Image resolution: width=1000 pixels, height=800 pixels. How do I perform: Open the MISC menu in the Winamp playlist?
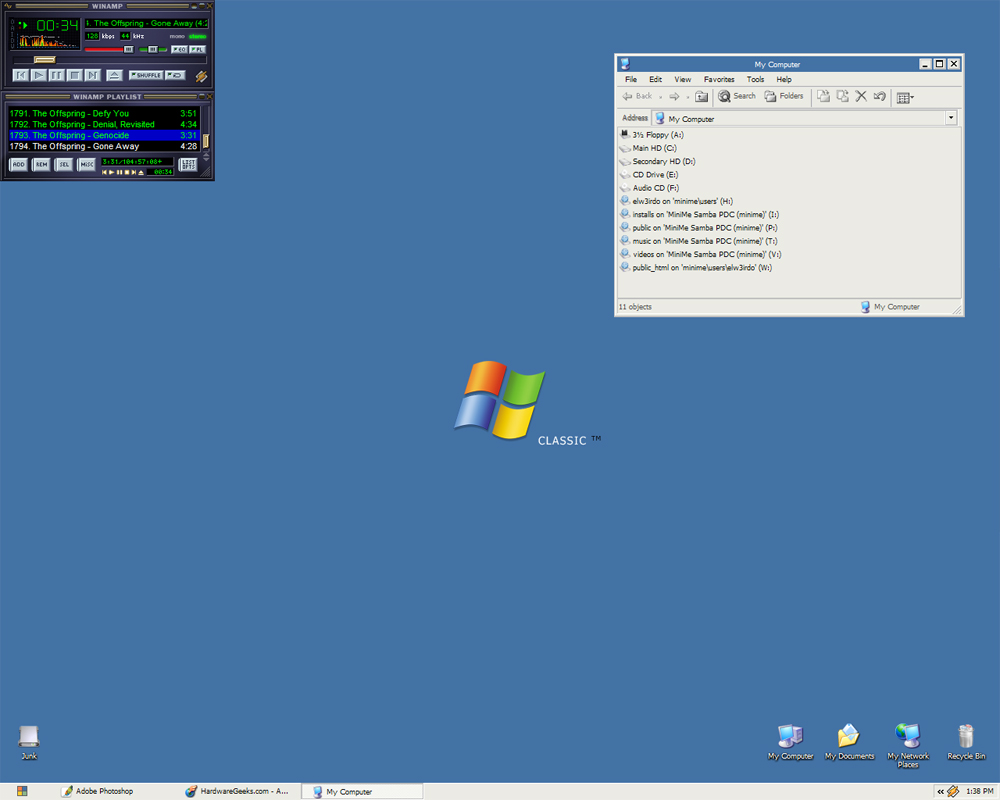tap(85, 164)
